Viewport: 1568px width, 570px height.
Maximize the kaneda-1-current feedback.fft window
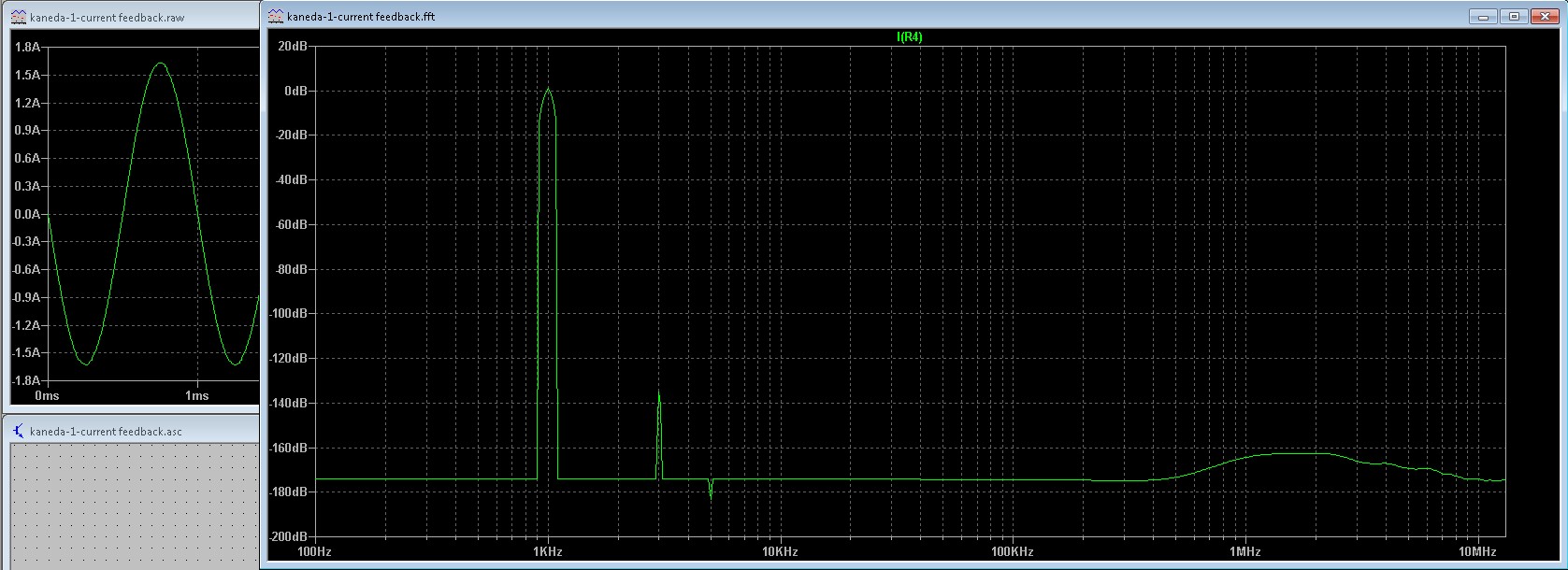[1515, 16]
